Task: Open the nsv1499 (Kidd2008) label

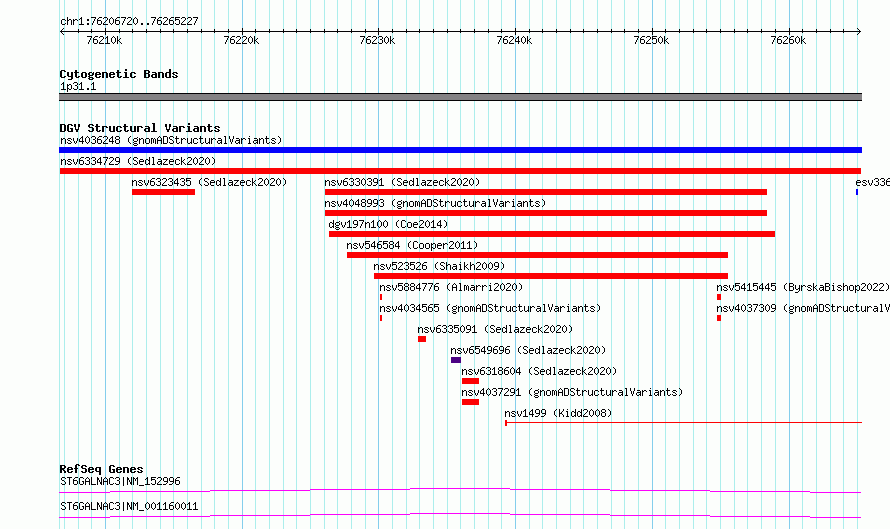Action: 559,413
